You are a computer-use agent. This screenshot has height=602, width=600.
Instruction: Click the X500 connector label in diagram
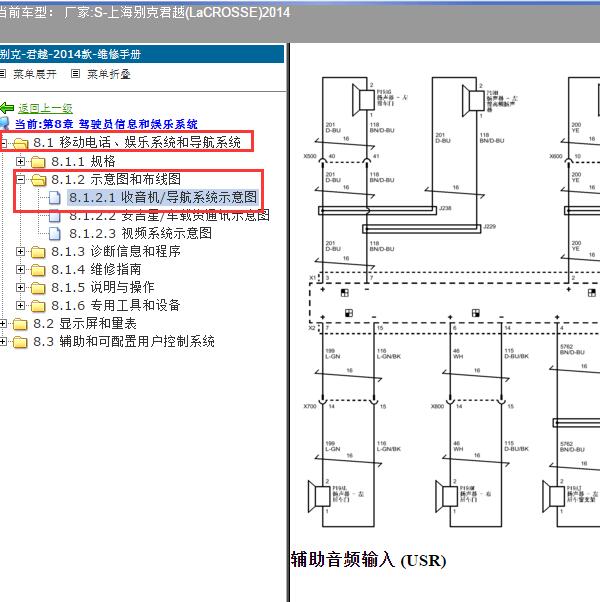[310, 156]
